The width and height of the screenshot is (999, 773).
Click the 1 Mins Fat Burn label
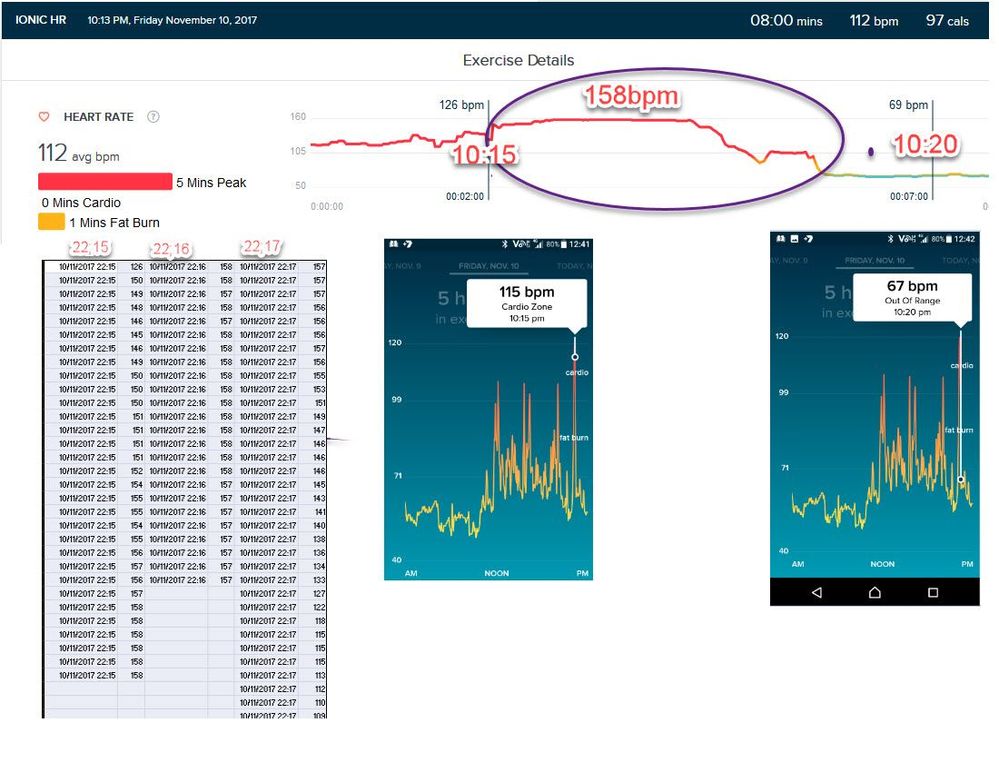click(114, 222)
